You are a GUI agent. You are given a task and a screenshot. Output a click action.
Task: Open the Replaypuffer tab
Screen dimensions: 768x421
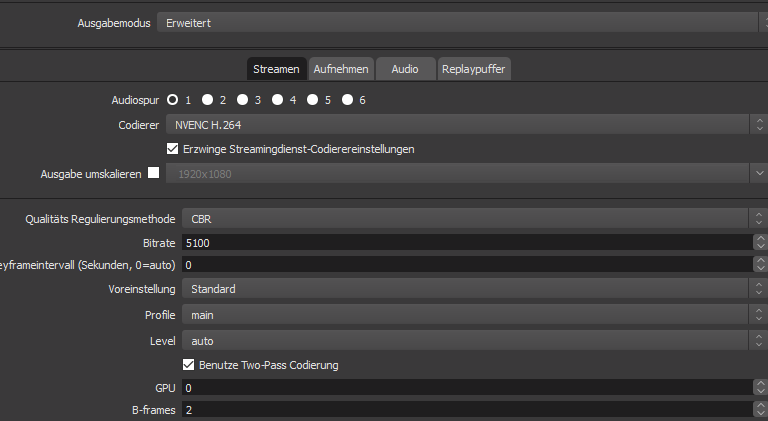coord(474,68)
